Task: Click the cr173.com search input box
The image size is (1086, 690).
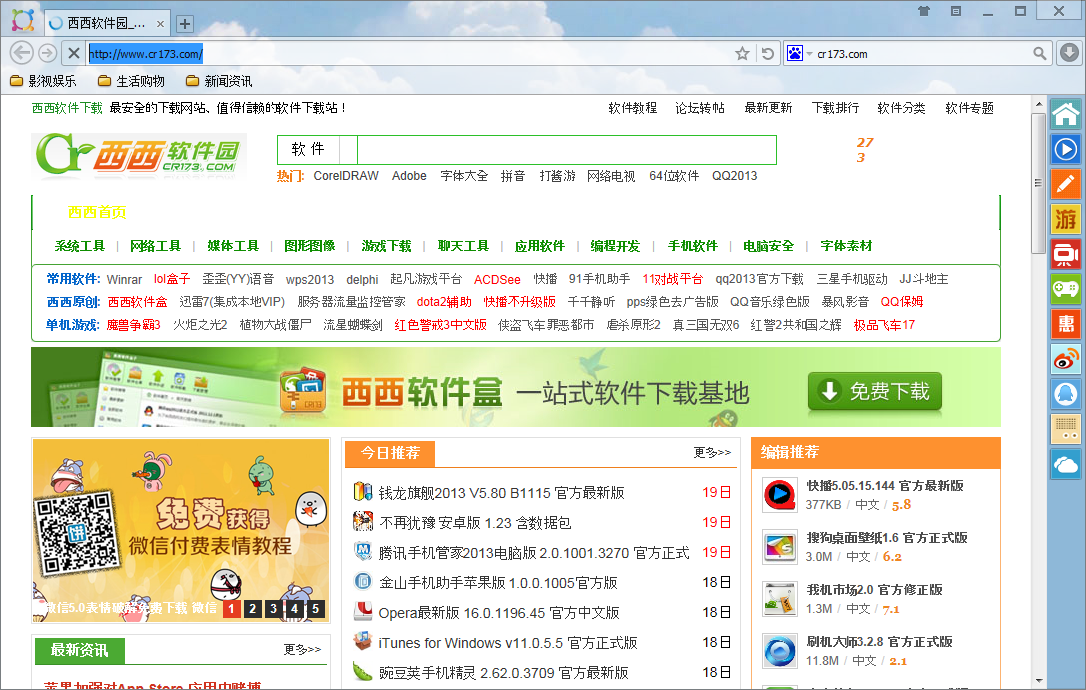Action: pos(923,54)
